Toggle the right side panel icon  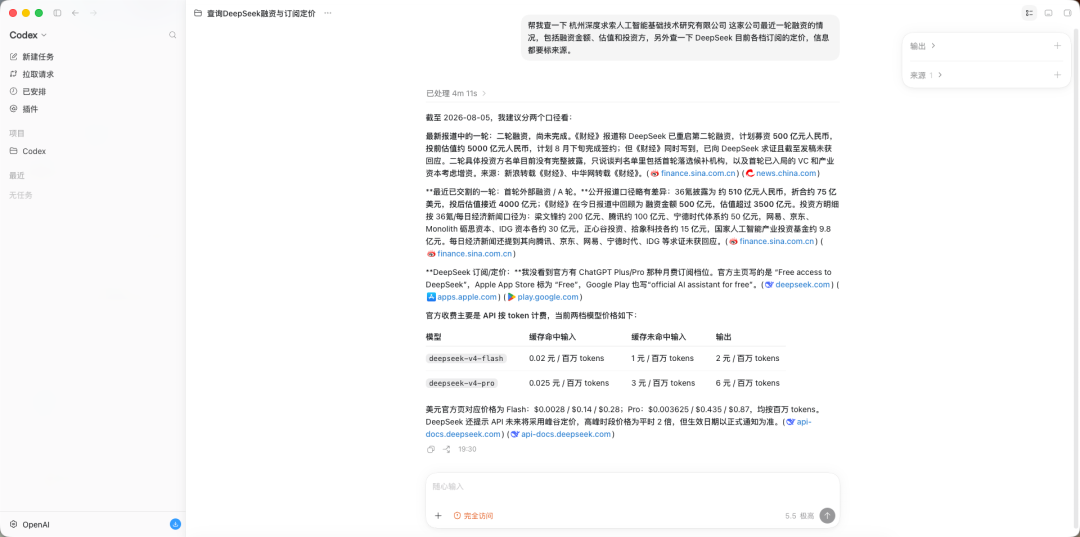tap(1068, 13)
